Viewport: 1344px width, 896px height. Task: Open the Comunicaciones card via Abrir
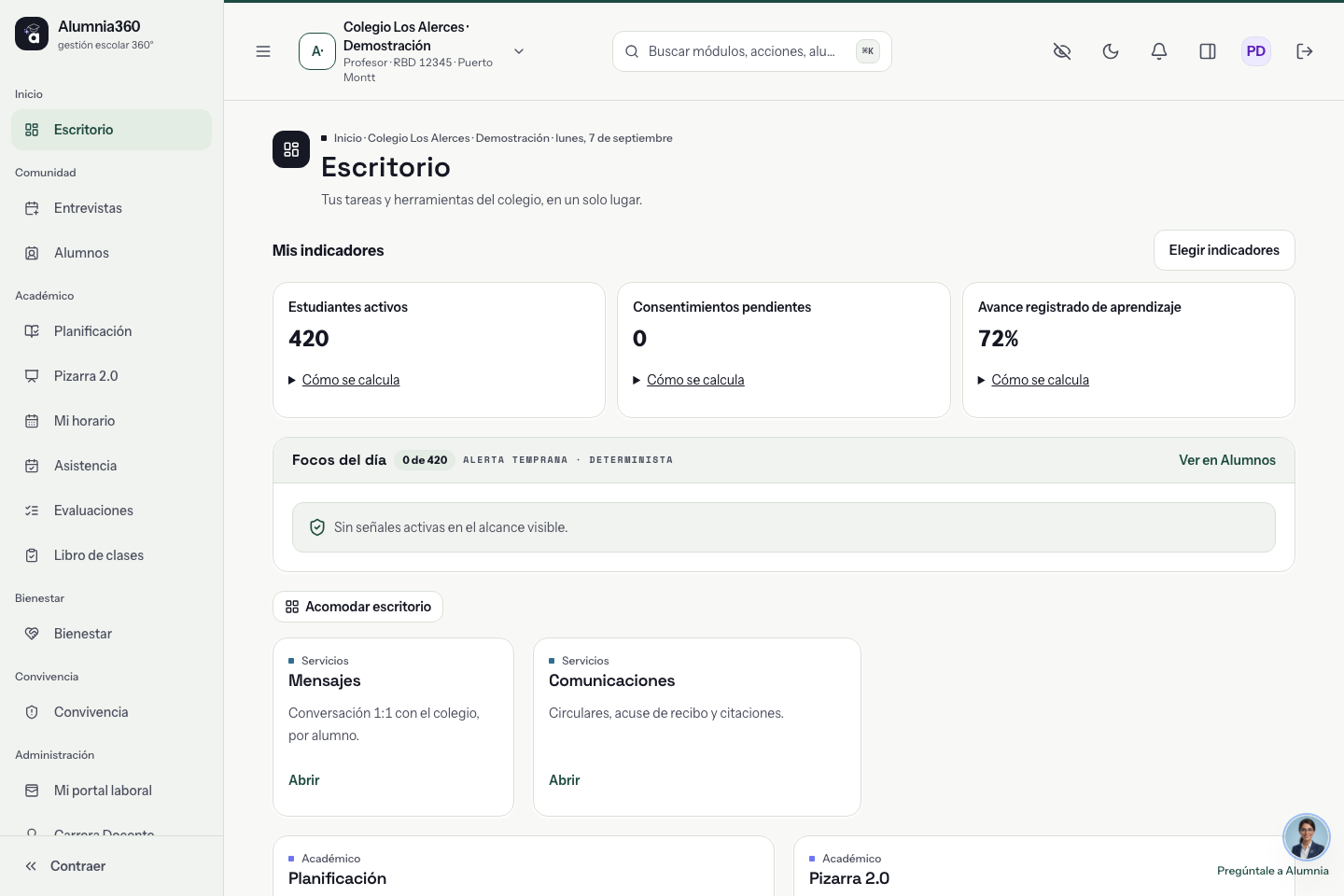565,780
